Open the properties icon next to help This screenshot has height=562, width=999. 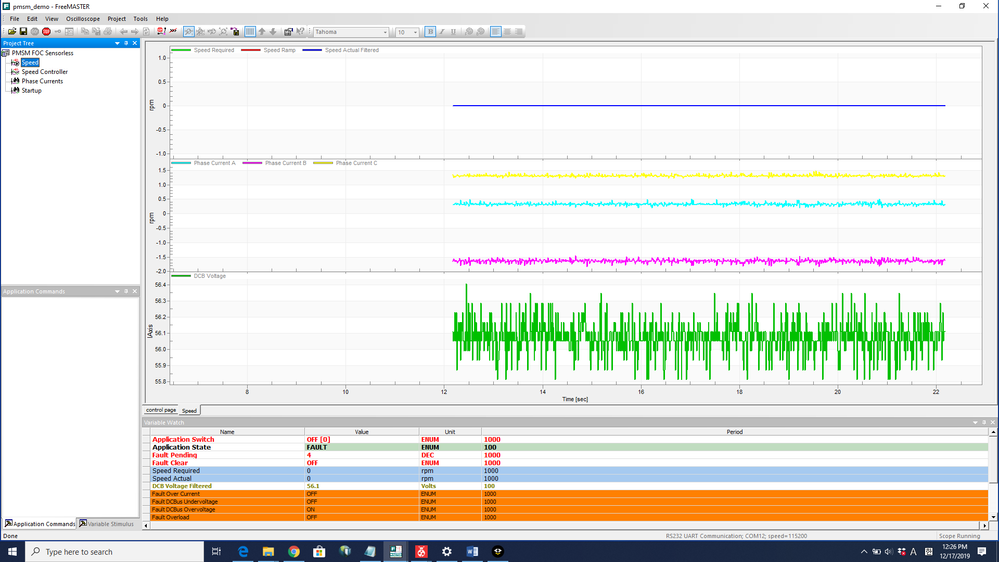coord(289,31)
